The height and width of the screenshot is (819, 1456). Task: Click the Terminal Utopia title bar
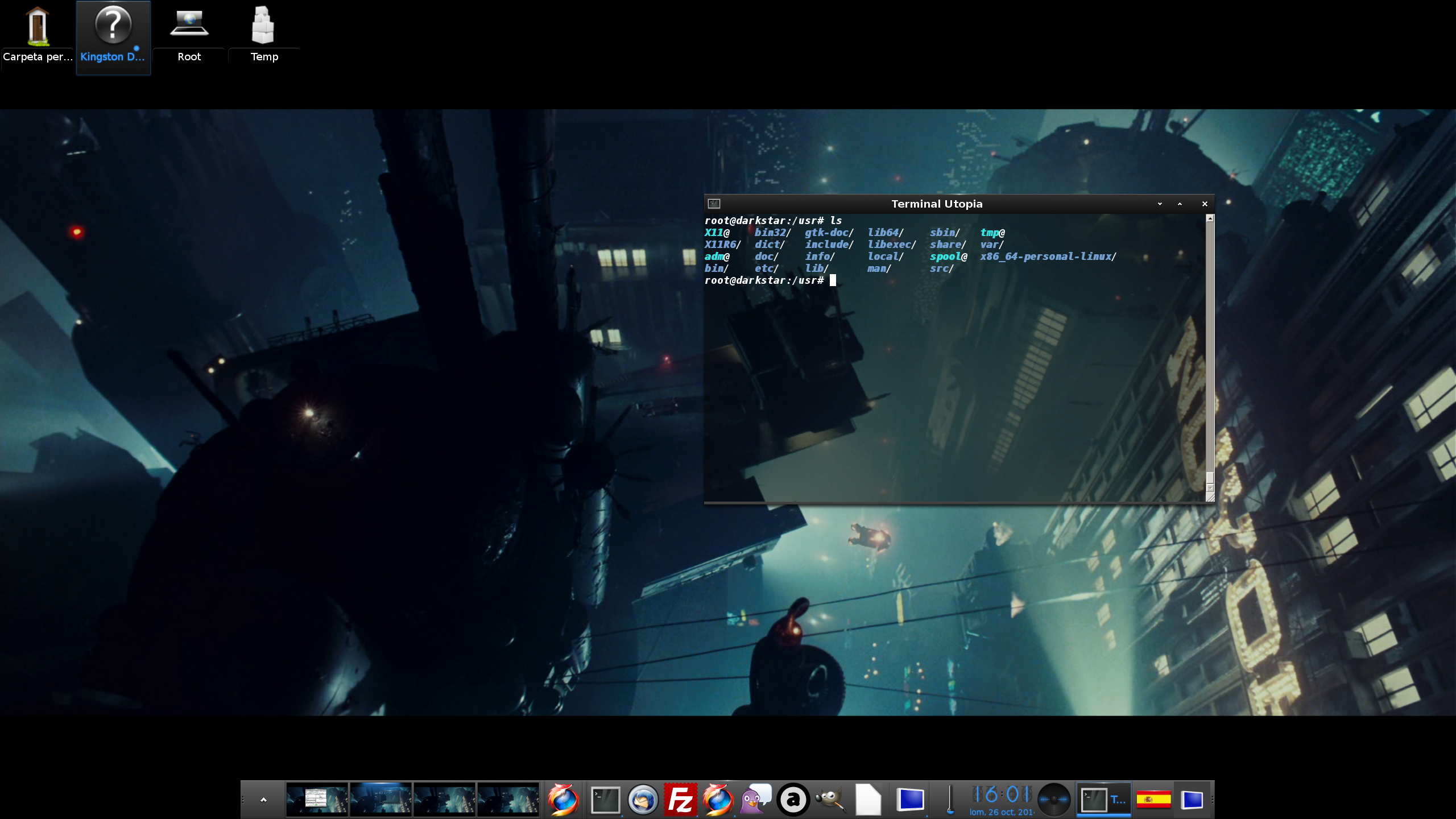937,204
